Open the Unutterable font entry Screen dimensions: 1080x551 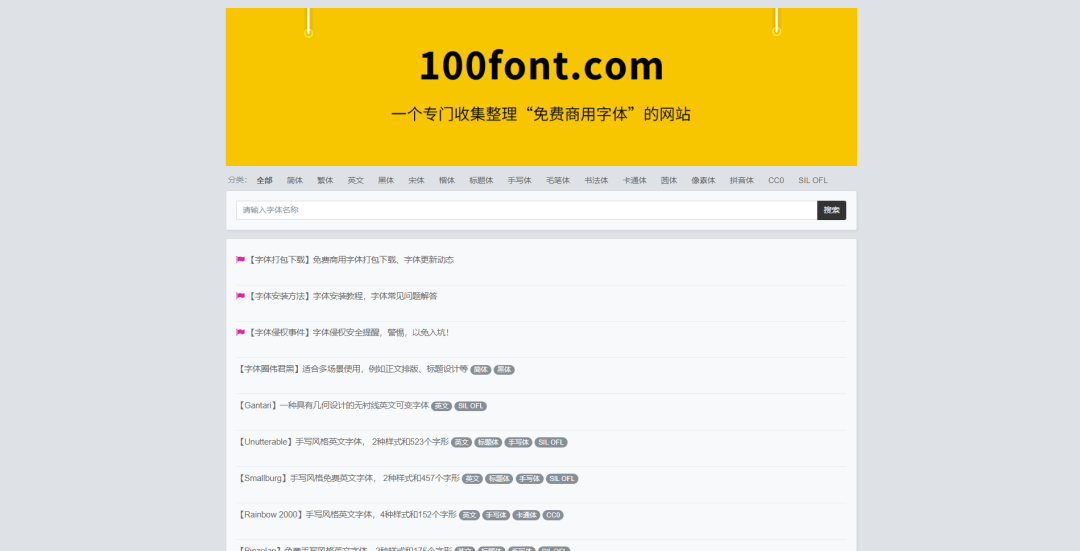point(343,442)
